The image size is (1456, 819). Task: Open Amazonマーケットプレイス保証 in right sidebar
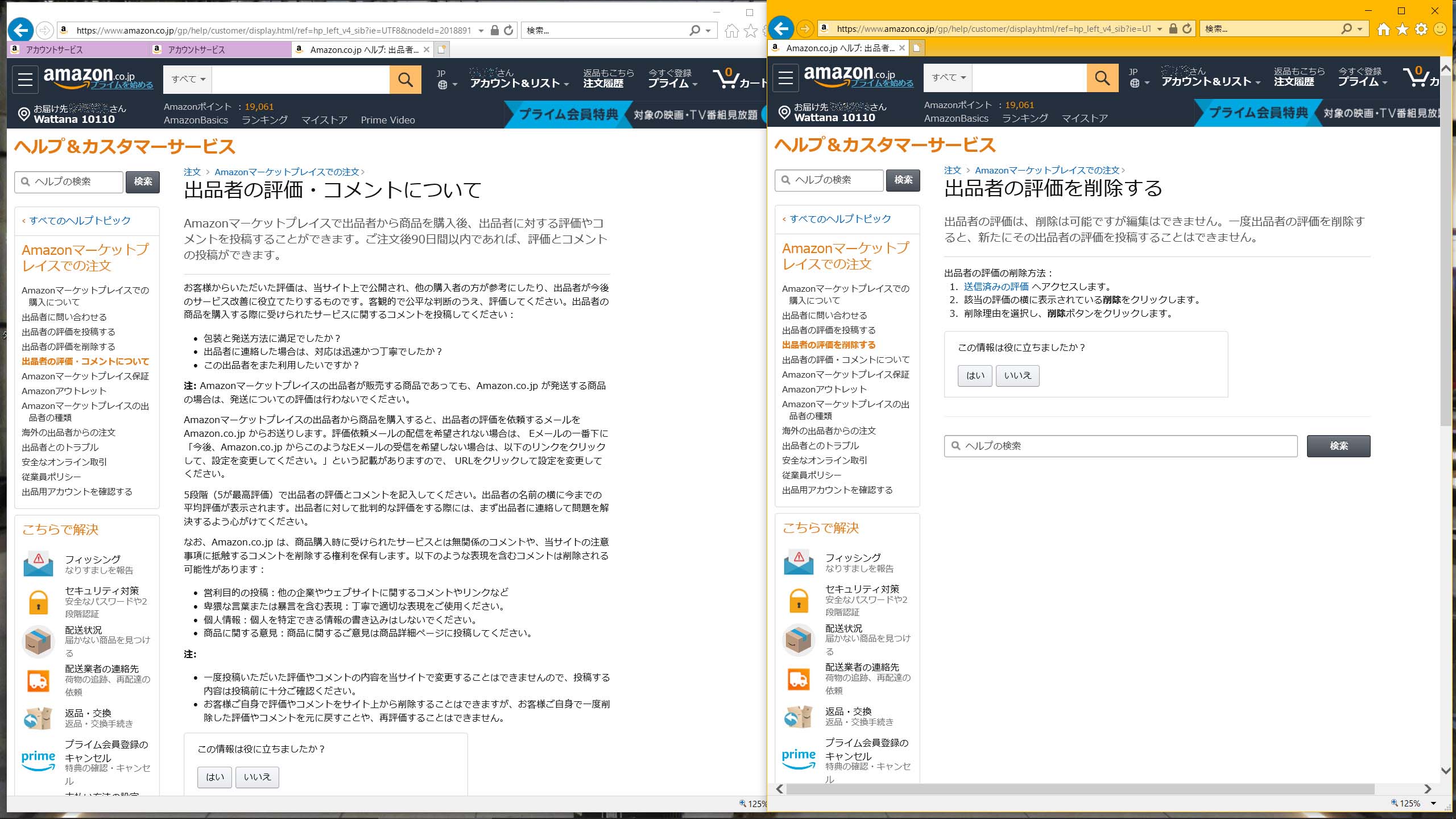pyautogui.click(x=845, y=374)
